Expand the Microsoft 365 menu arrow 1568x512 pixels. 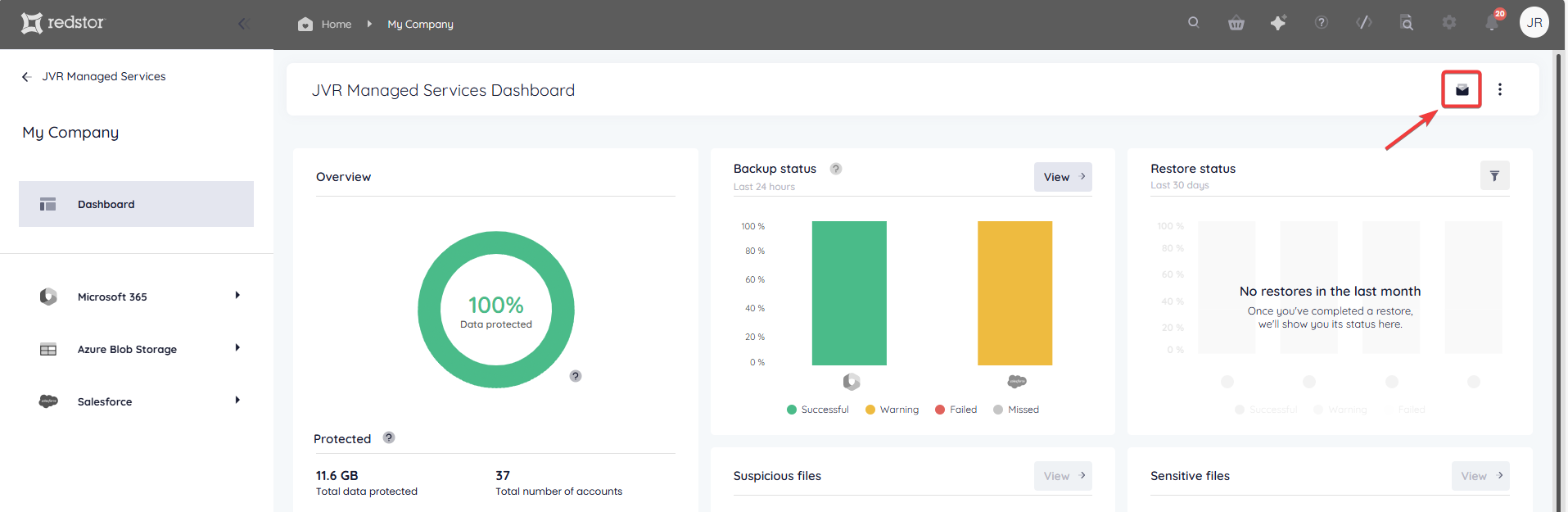coord(237,296)
